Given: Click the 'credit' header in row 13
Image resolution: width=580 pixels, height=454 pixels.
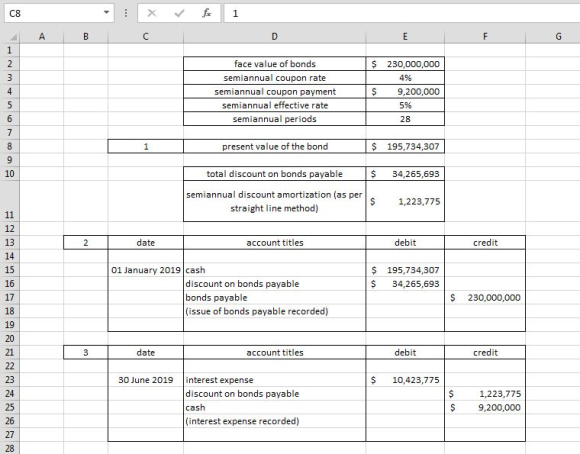Looking at the screenshot, I should tap(485, 243).
